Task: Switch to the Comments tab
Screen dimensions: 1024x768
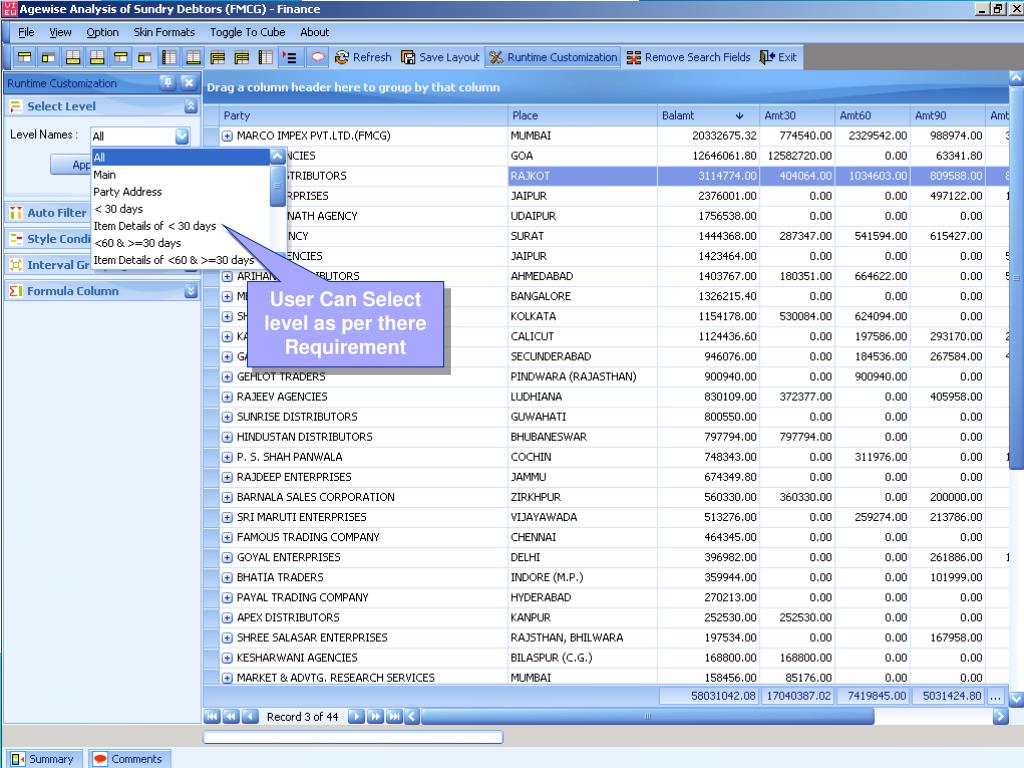Action: tap(129, 759)
